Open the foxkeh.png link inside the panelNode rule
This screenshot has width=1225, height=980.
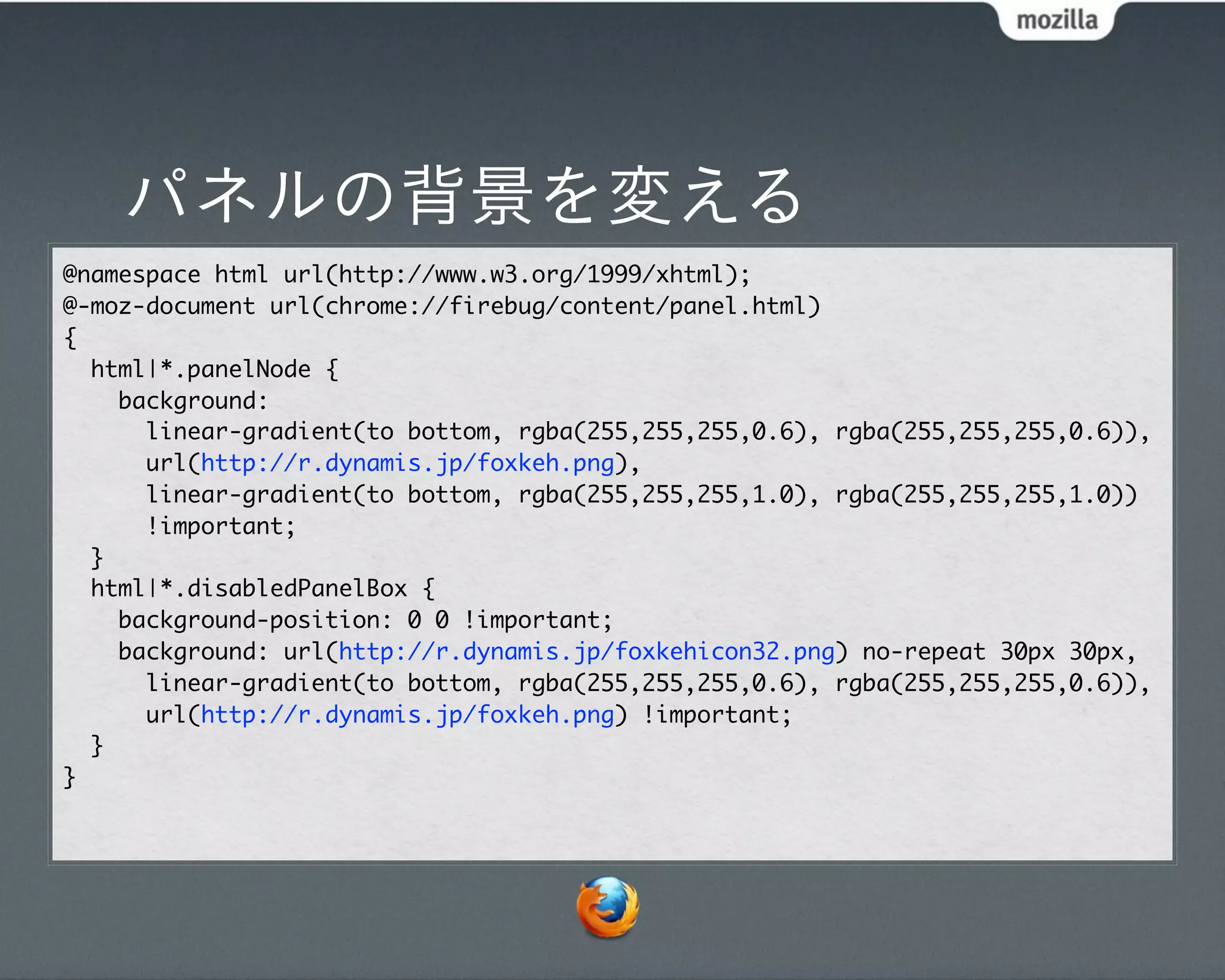click(x=407, y=464)
